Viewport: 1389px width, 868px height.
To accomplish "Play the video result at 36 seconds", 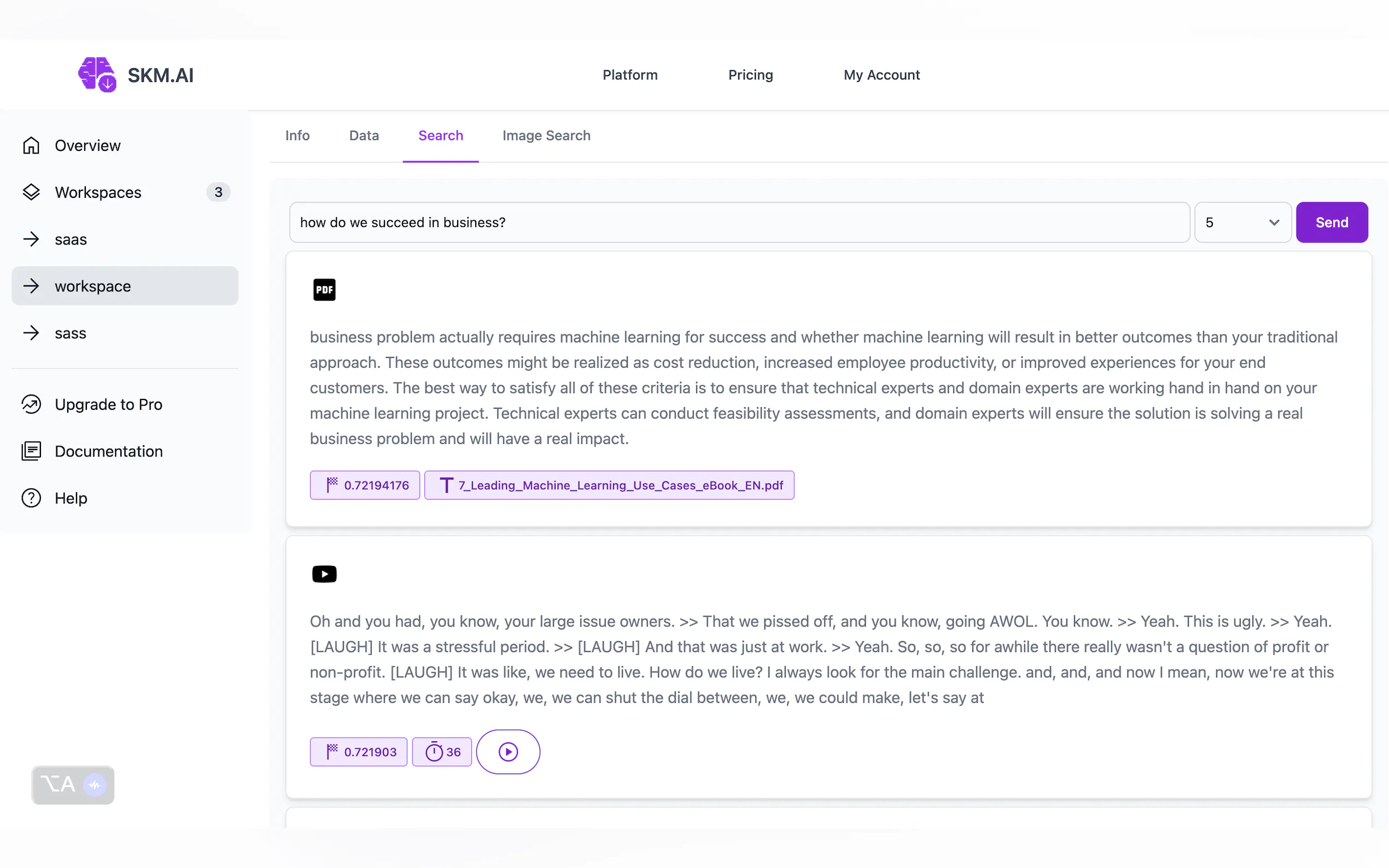I will [507, 752].
